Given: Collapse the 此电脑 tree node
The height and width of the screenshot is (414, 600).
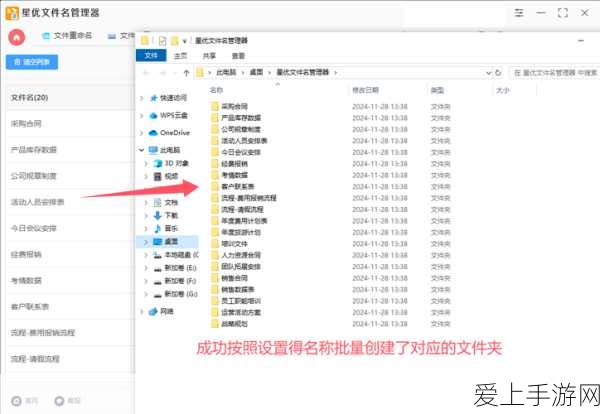Looking at the screenshot, I should point(142,150).
